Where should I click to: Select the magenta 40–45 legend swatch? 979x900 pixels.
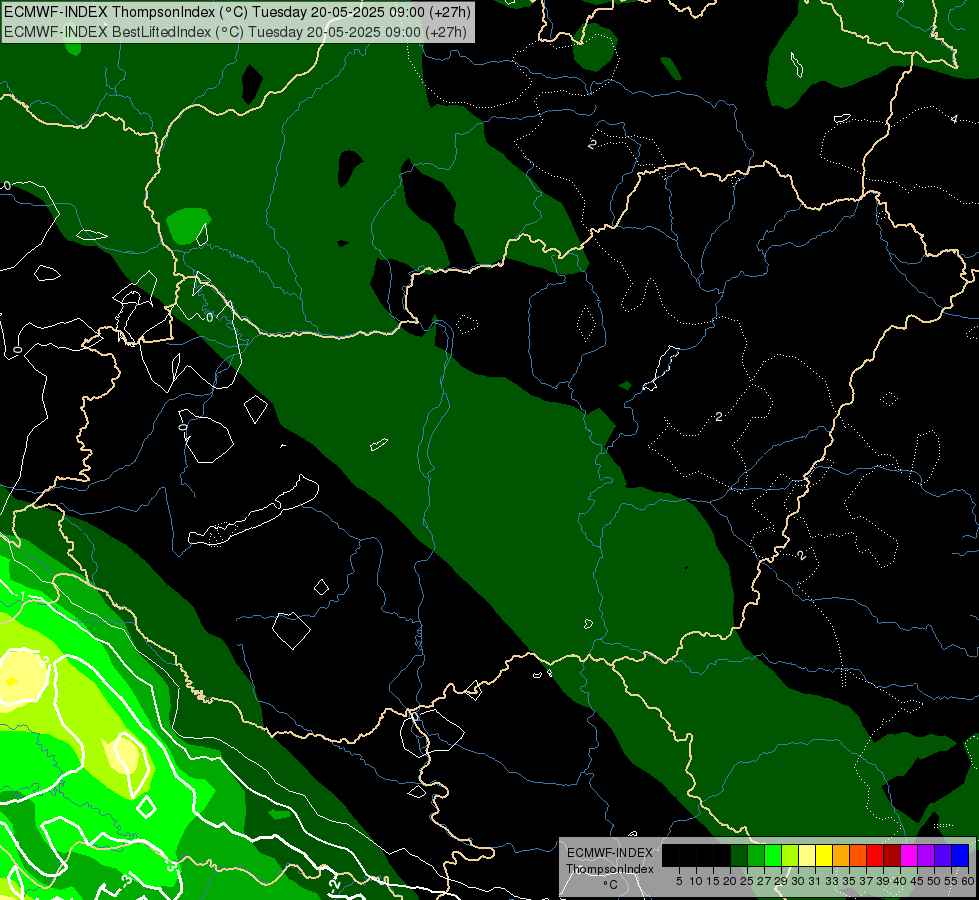[x=909, y=855]
